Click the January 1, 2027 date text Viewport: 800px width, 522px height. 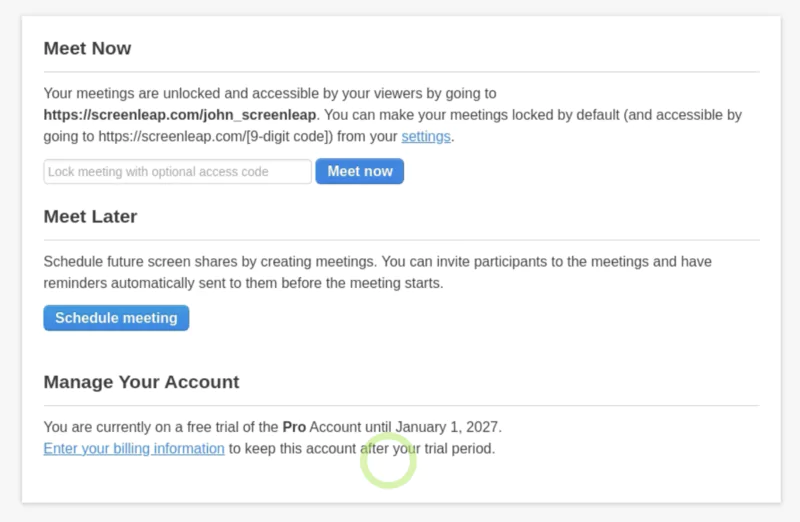(x=446, y=427)
